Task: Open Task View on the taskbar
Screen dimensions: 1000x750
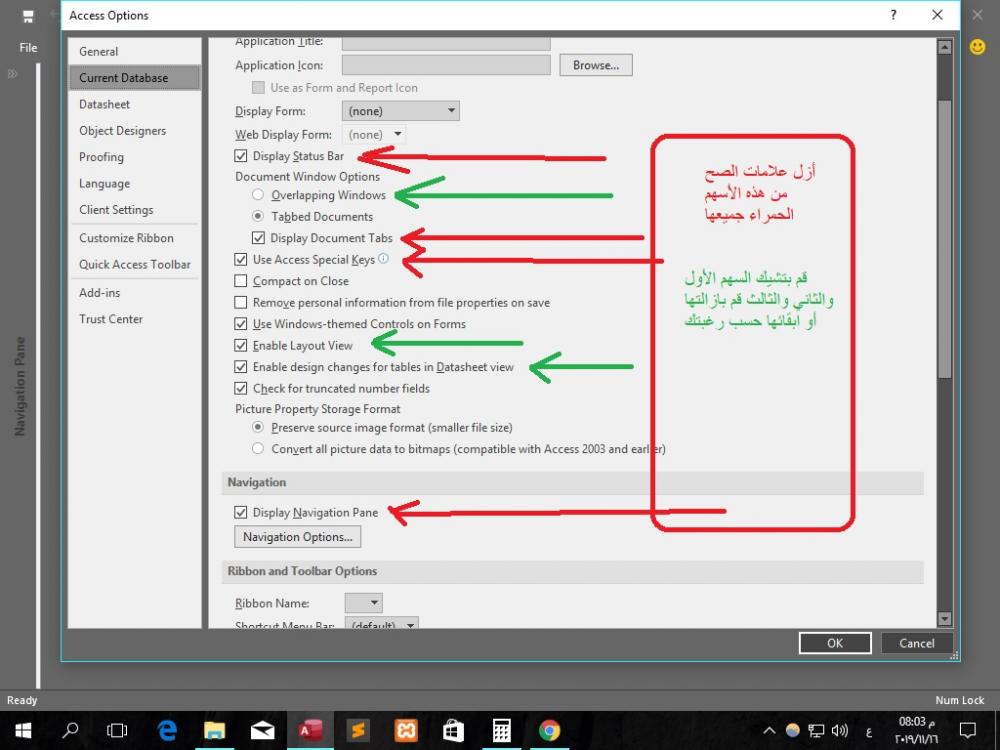Action: click(117, 730)
